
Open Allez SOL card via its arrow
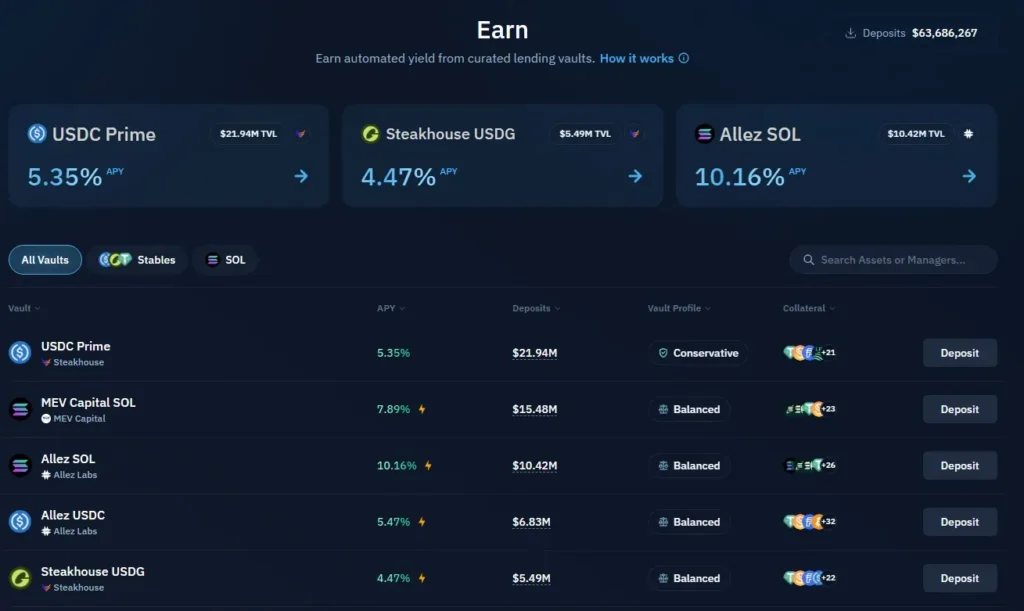(969, 176)
